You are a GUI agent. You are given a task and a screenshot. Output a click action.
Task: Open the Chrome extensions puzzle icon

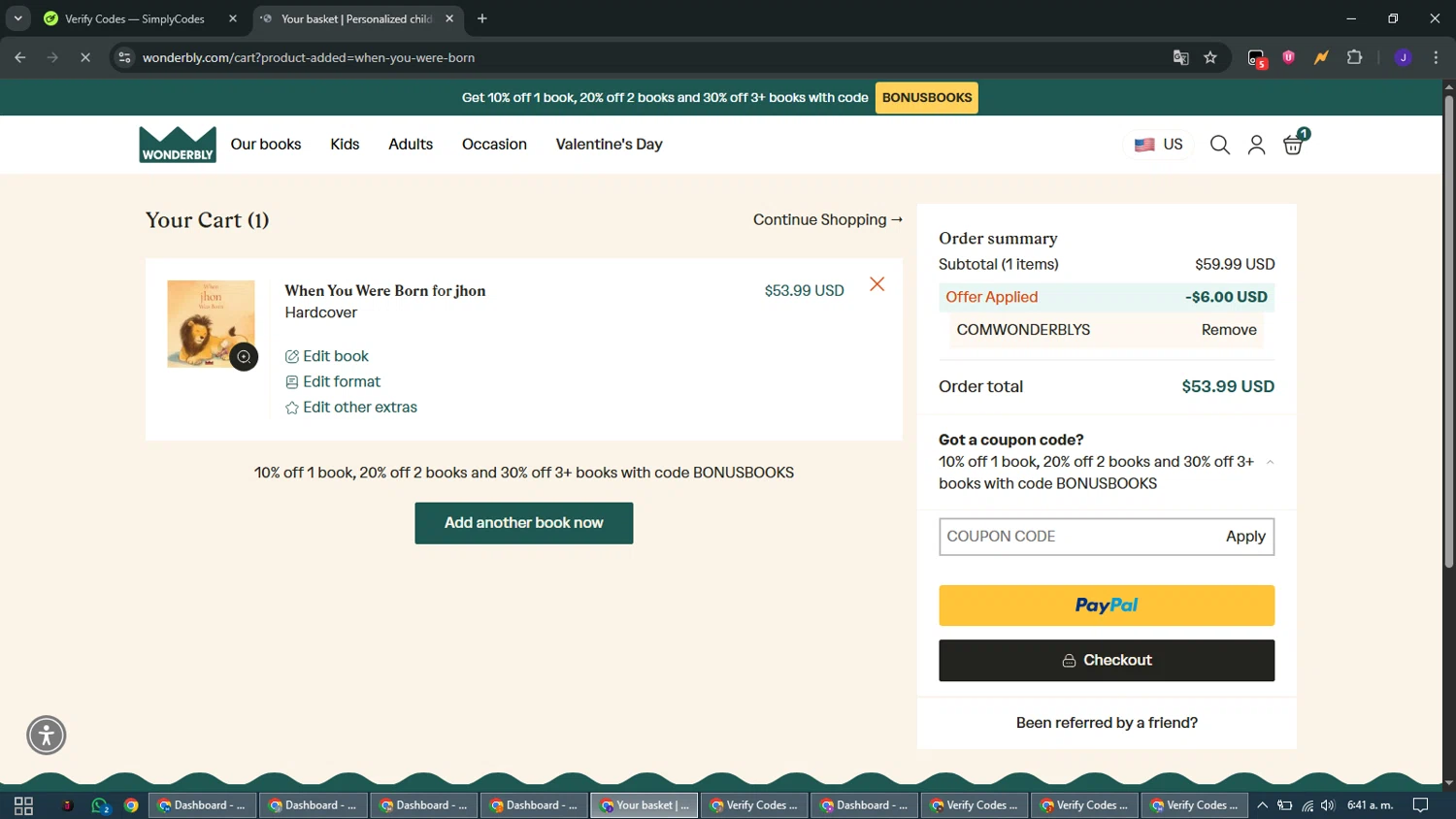coord(1355,57)
